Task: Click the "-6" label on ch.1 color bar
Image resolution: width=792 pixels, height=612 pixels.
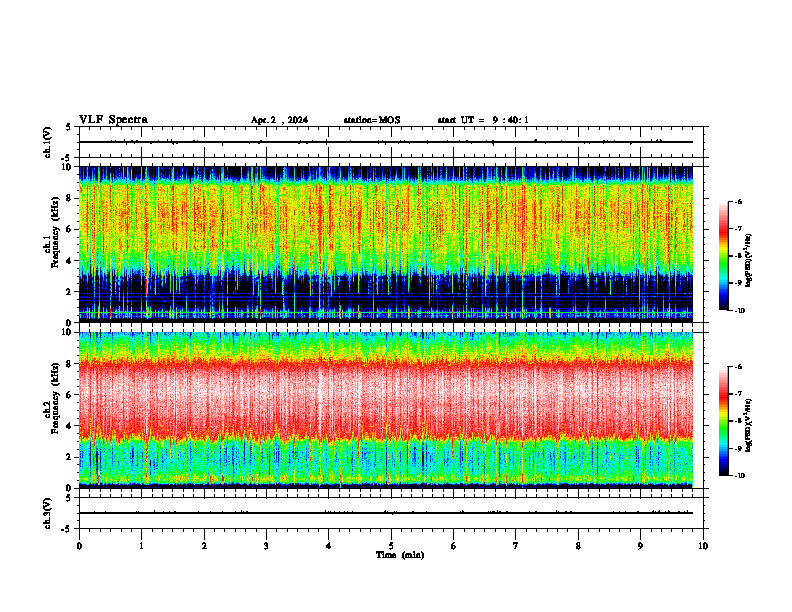Action: [738, 201]
